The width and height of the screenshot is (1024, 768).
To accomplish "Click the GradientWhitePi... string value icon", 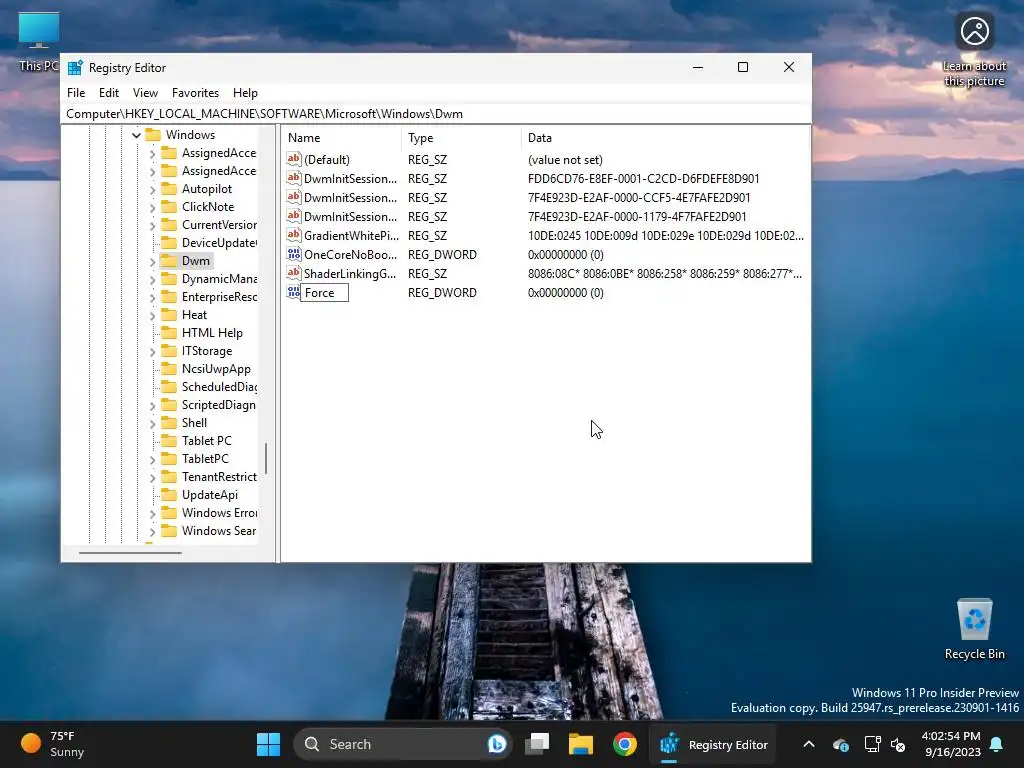I will tap(294, 235).
